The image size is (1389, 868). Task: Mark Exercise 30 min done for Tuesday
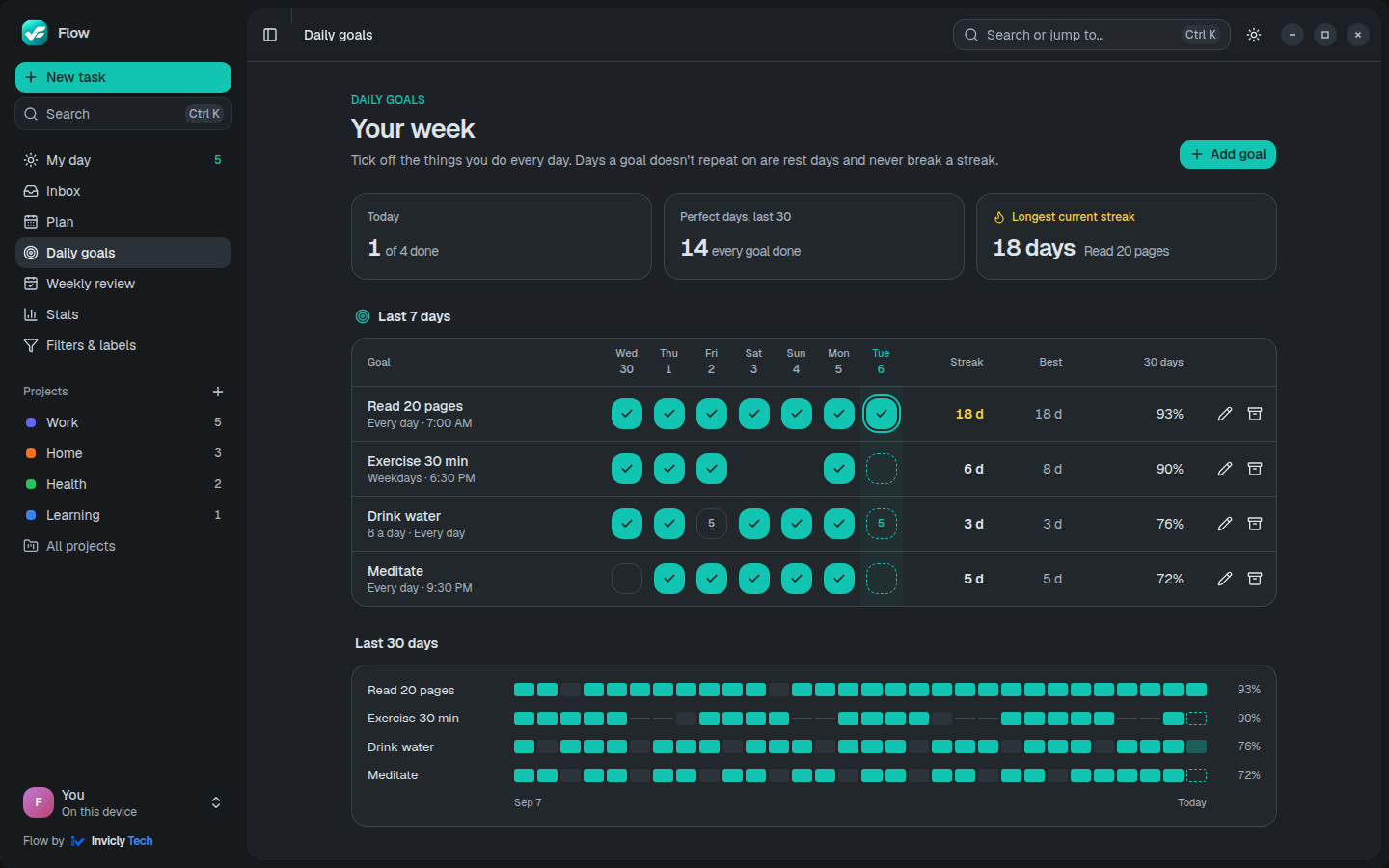coord(882,469)
